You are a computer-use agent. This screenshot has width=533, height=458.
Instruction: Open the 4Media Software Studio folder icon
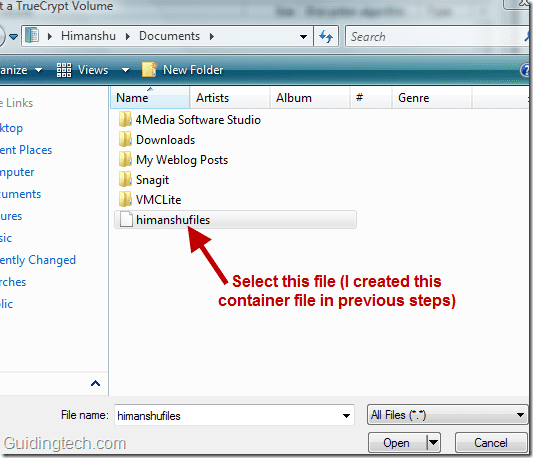[125, 119]
